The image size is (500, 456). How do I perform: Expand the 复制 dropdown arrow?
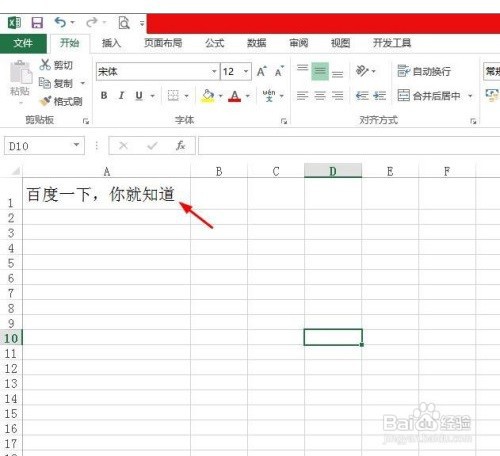click(83, 83)
